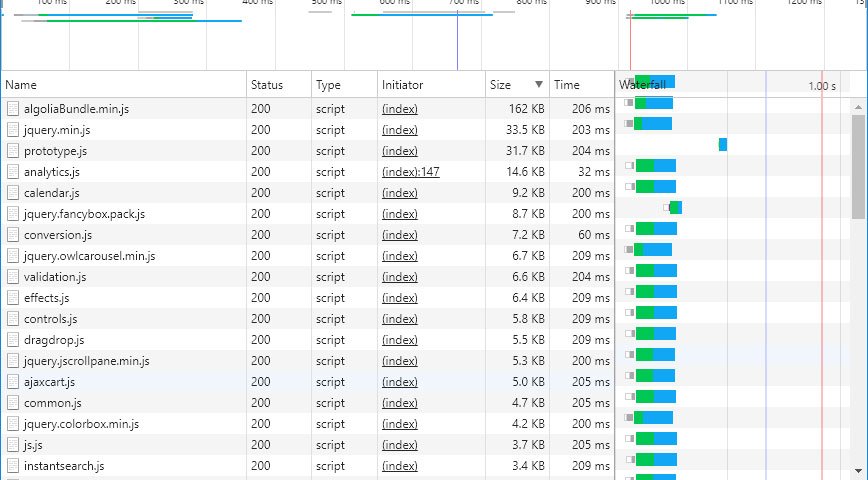Click the jquery.fancybox.pack.js waterfall bar
868x480 pixels.
click(x=675, y=208)
